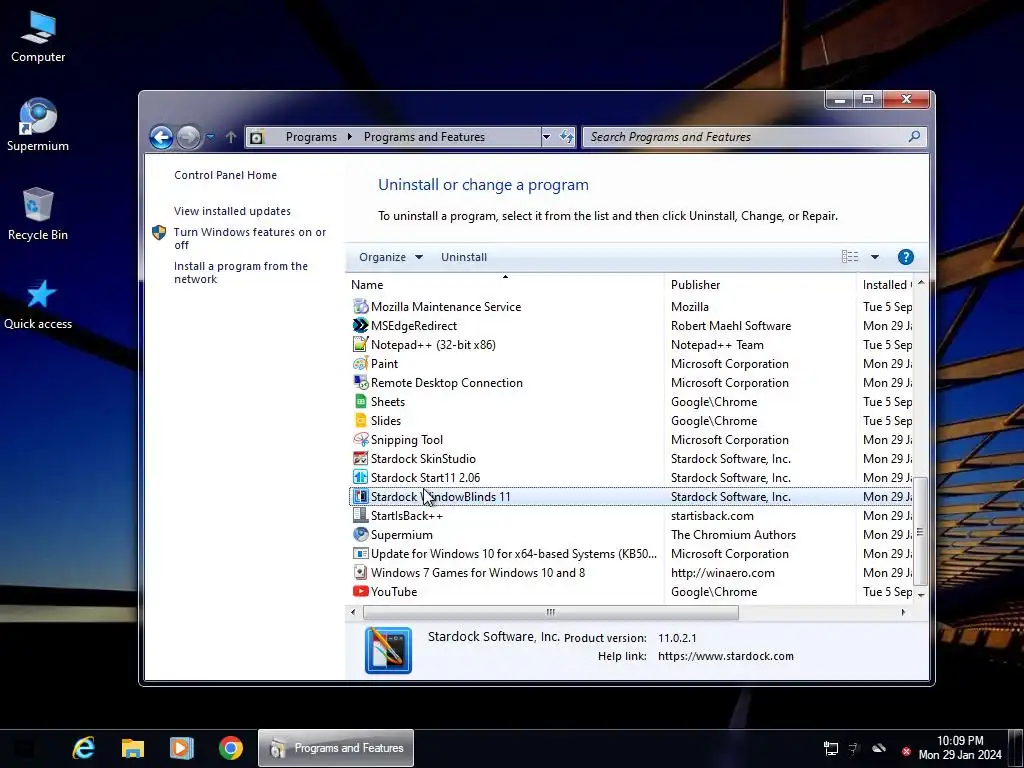Click the Stardock WindowBlinds 11 icon

(360, 496)
